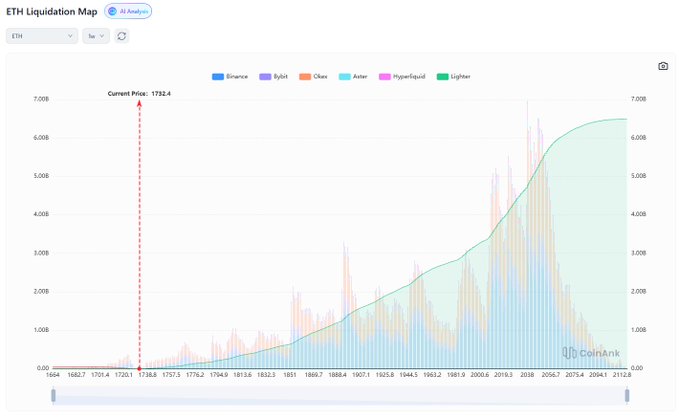Click the 2112.8 x-axis label
Viewport: 679px width, 419px height.
click(x=622, y=375)
